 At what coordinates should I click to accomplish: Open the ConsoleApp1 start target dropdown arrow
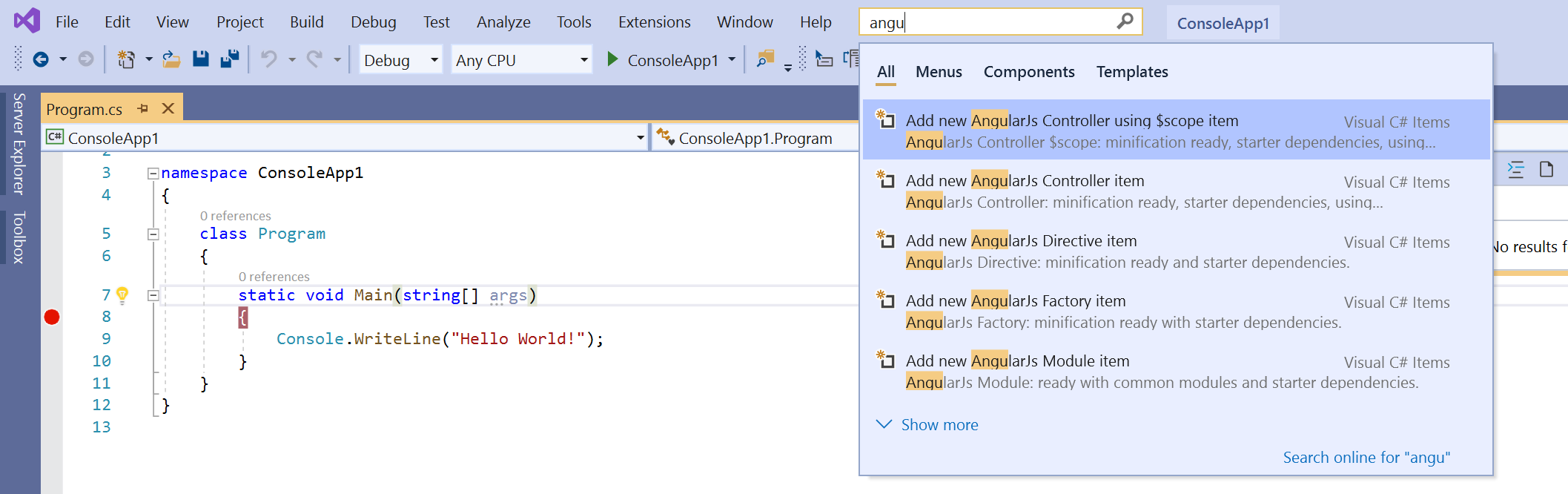point(732,59)
